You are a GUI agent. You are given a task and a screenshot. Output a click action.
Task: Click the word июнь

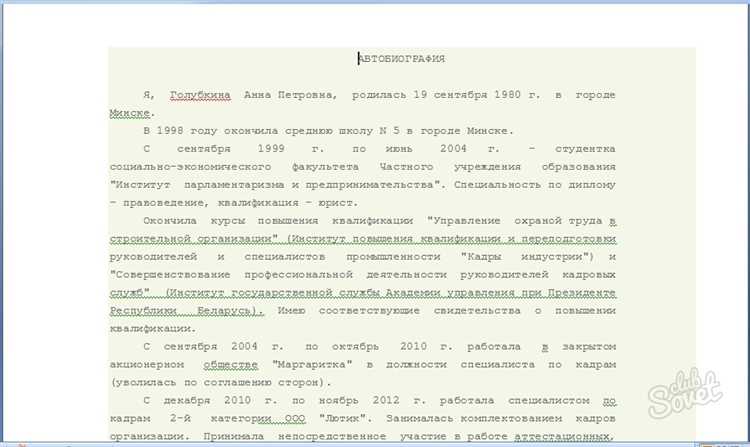pyautogui.click(x=399, y=149)
